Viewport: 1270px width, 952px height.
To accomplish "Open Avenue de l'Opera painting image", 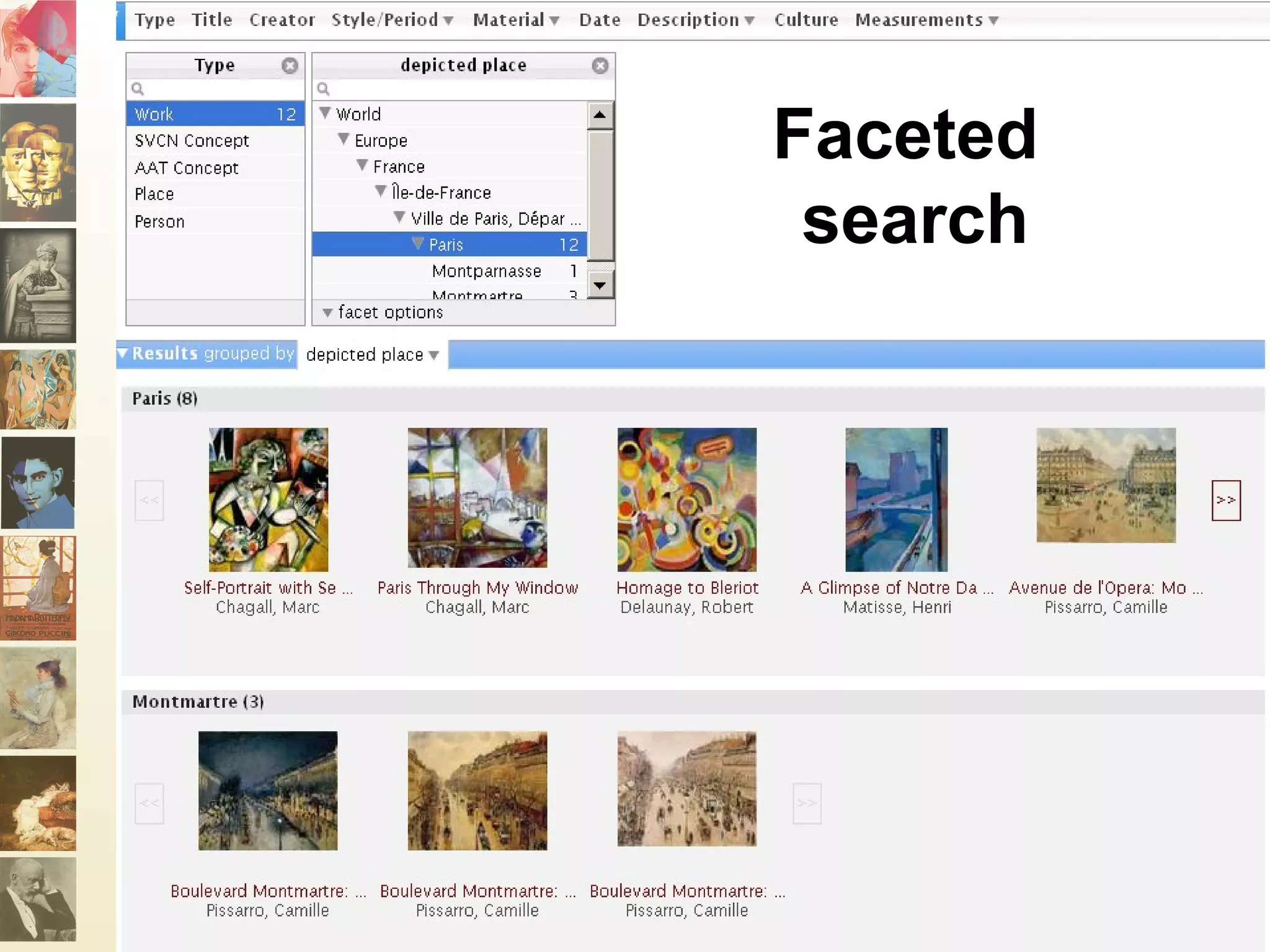I will pos(1106,485).
